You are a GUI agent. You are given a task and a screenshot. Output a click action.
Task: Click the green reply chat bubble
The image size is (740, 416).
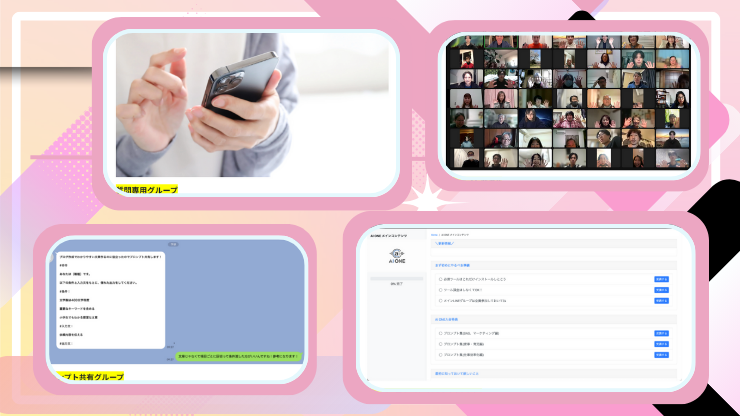click(240, 355)
